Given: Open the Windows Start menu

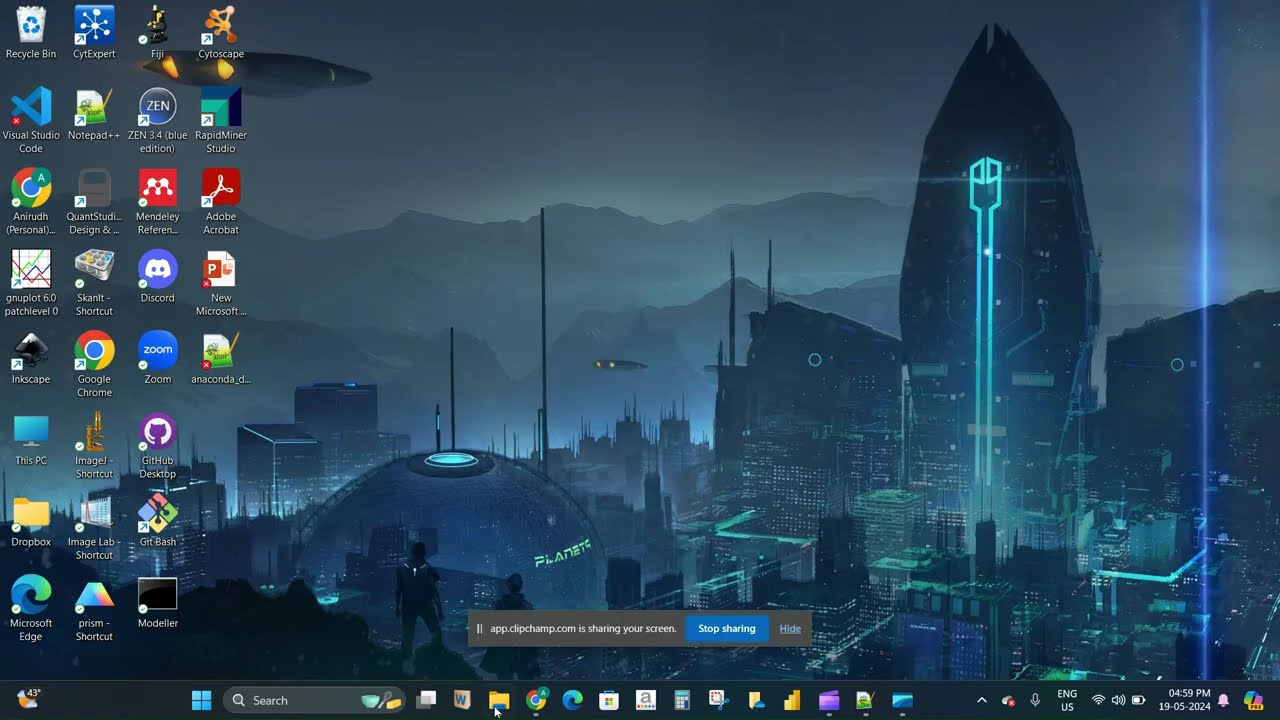Looking at the screenshot, I should point(201,700).
